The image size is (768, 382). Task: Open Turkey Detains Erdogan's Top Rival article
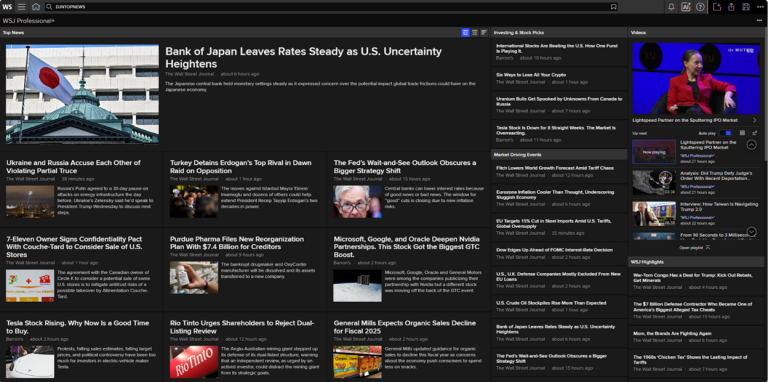(240, 167)
